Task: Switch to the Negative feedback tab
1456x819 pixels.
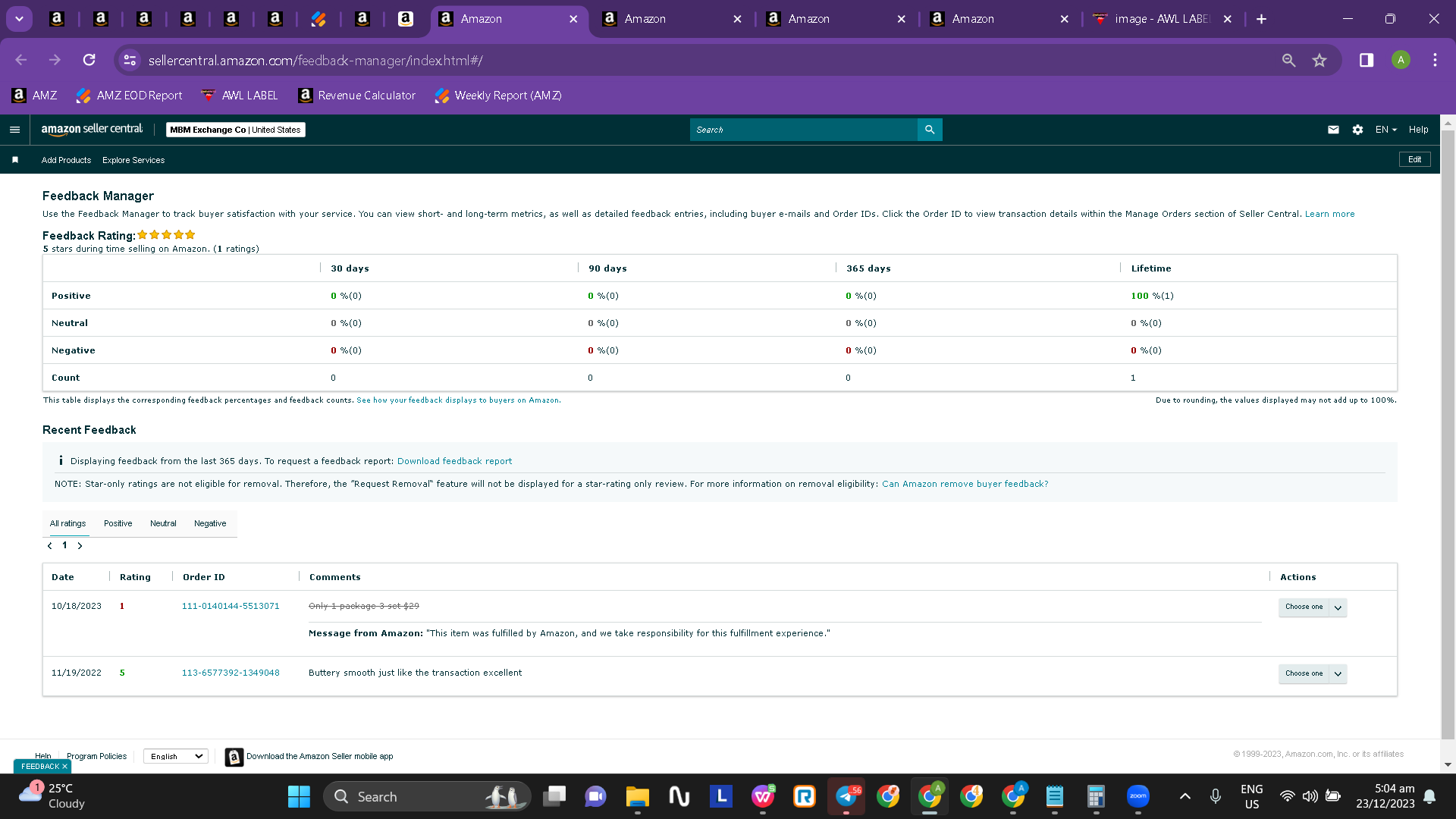Action: (x=210, y=523)
